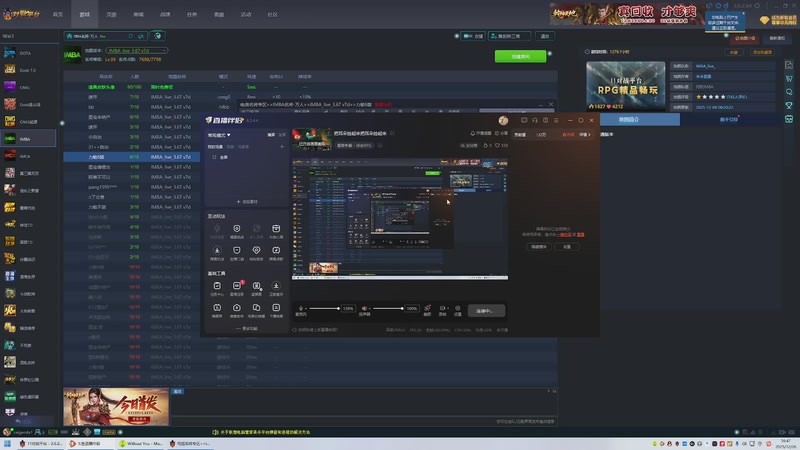Click the stream cover thumbnail in the streaming app
Screen dimensions: 800x450
point(311,139)
